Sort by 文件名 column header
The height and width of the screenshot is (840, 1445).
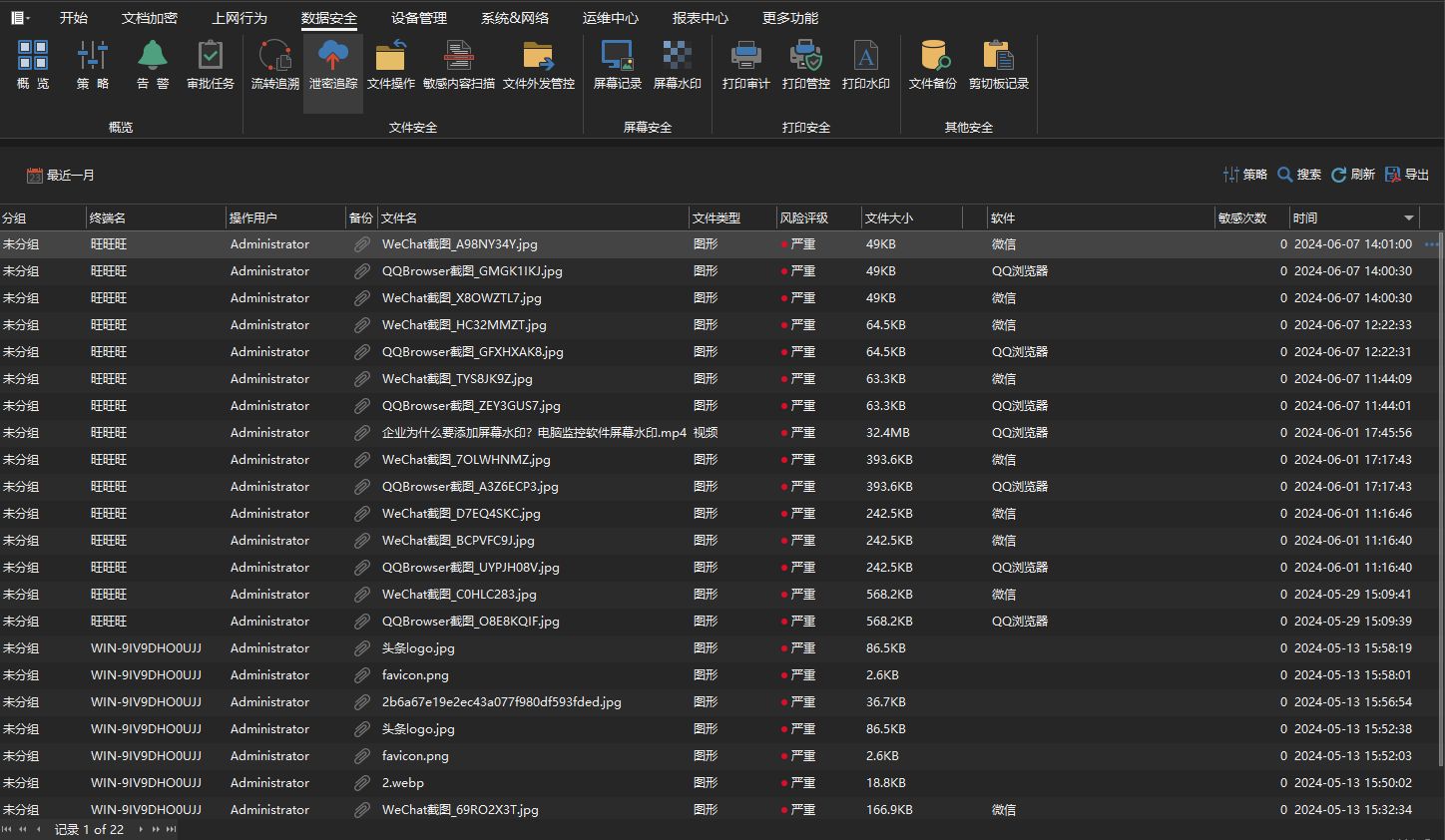pyautogui.click(x=533, y=217)
